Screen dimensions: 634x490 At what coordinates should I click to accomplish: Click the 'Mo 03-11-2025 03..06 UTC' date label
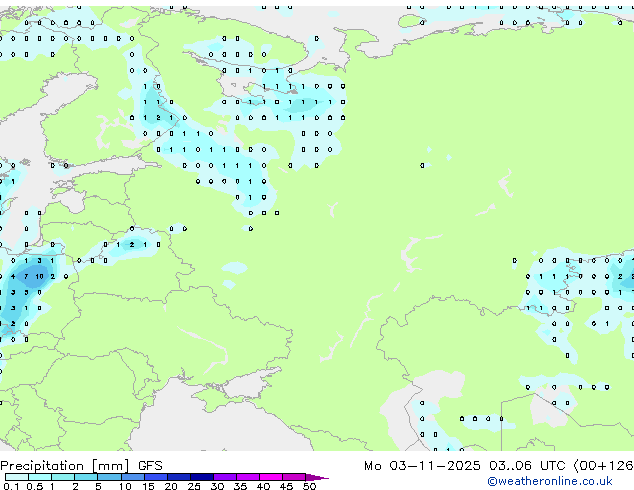coord(465,466)
